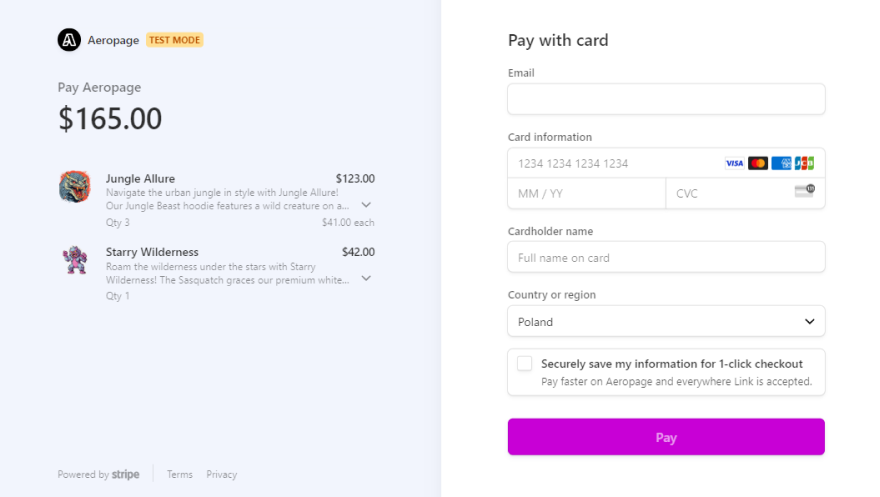Click the Mastercard icon
The image size is (880, 497).
(x=758, y=163)
